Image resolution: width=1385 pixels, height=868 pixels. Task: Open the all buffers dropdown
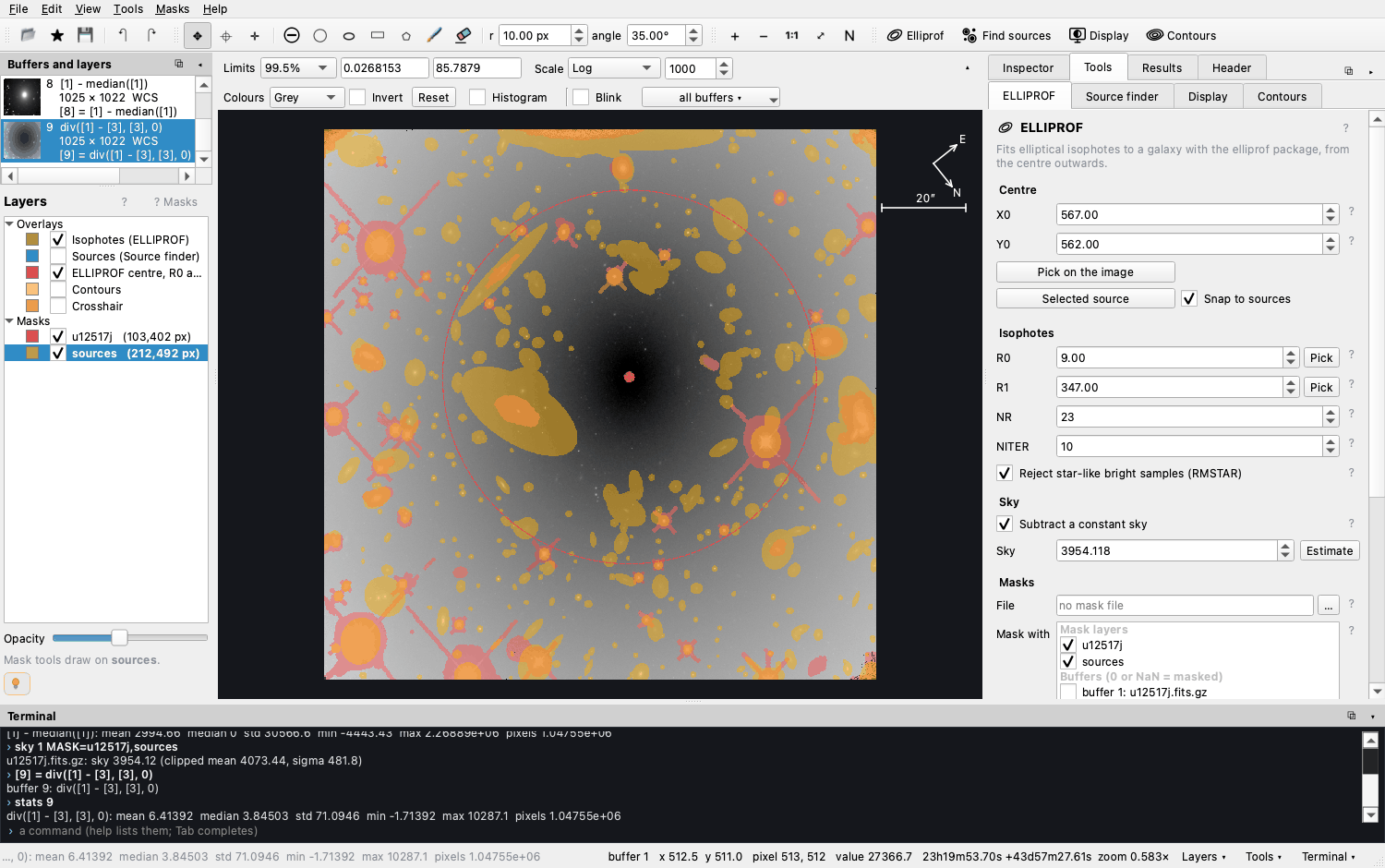(x=711, y=97)
